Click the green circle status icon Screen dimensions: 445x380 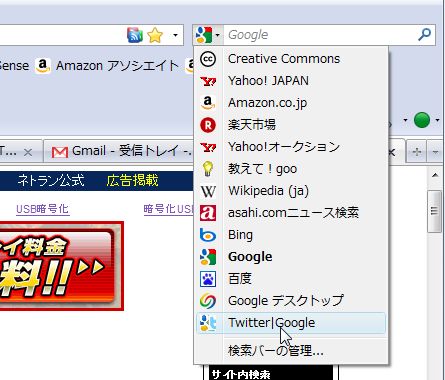[422, 120]
